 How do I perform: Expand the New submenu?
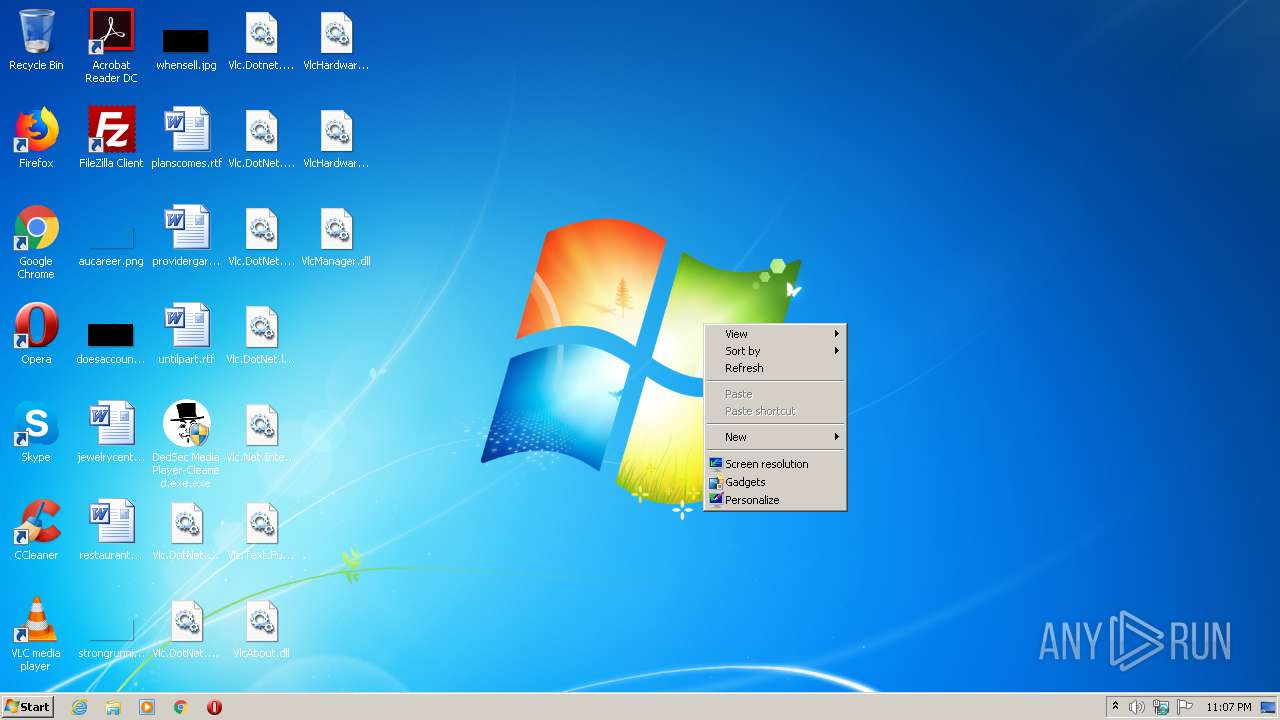pos(776,437)
